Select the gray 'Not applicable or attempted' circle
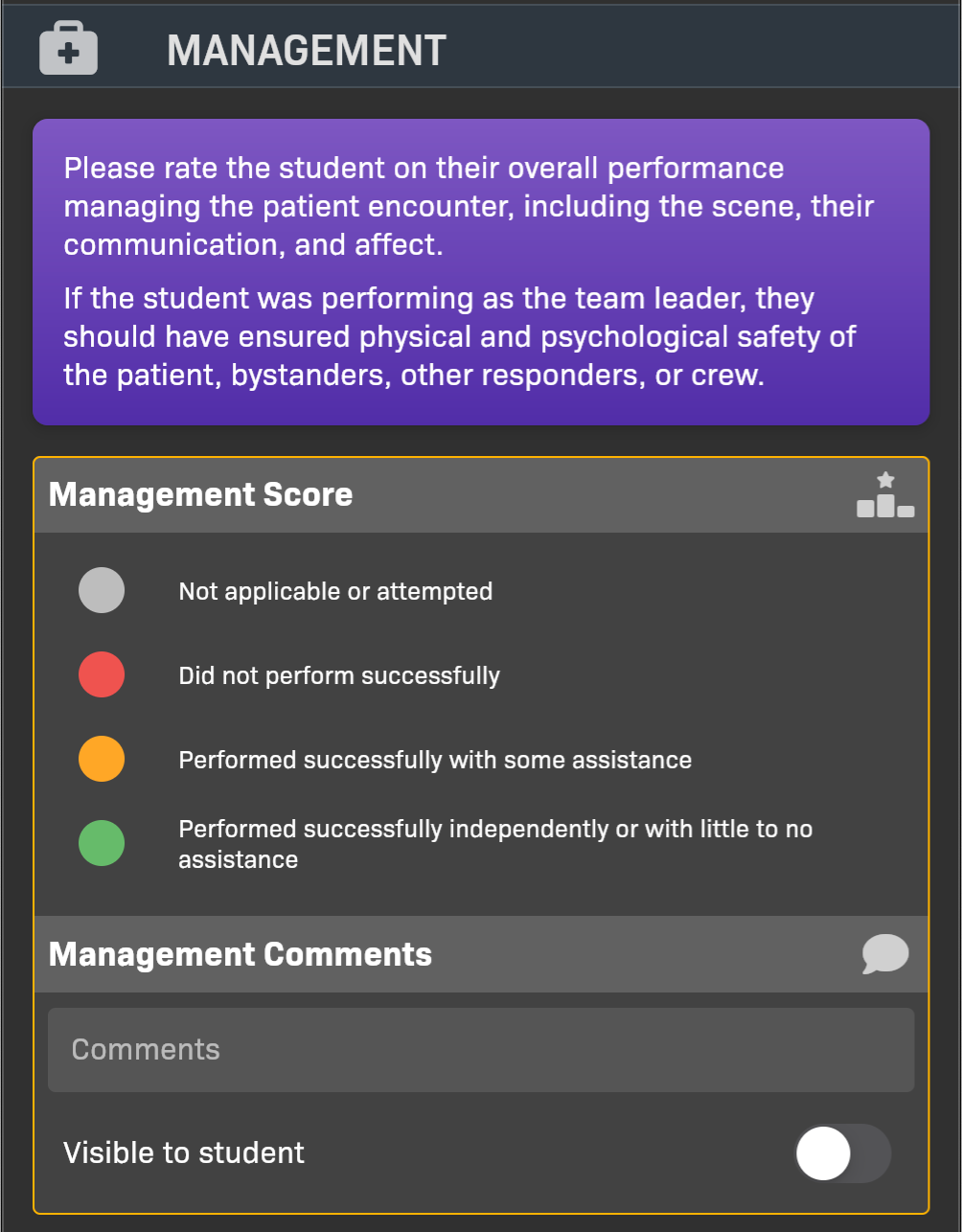The height and width of the screenshot is (1232, 962). 102,590
